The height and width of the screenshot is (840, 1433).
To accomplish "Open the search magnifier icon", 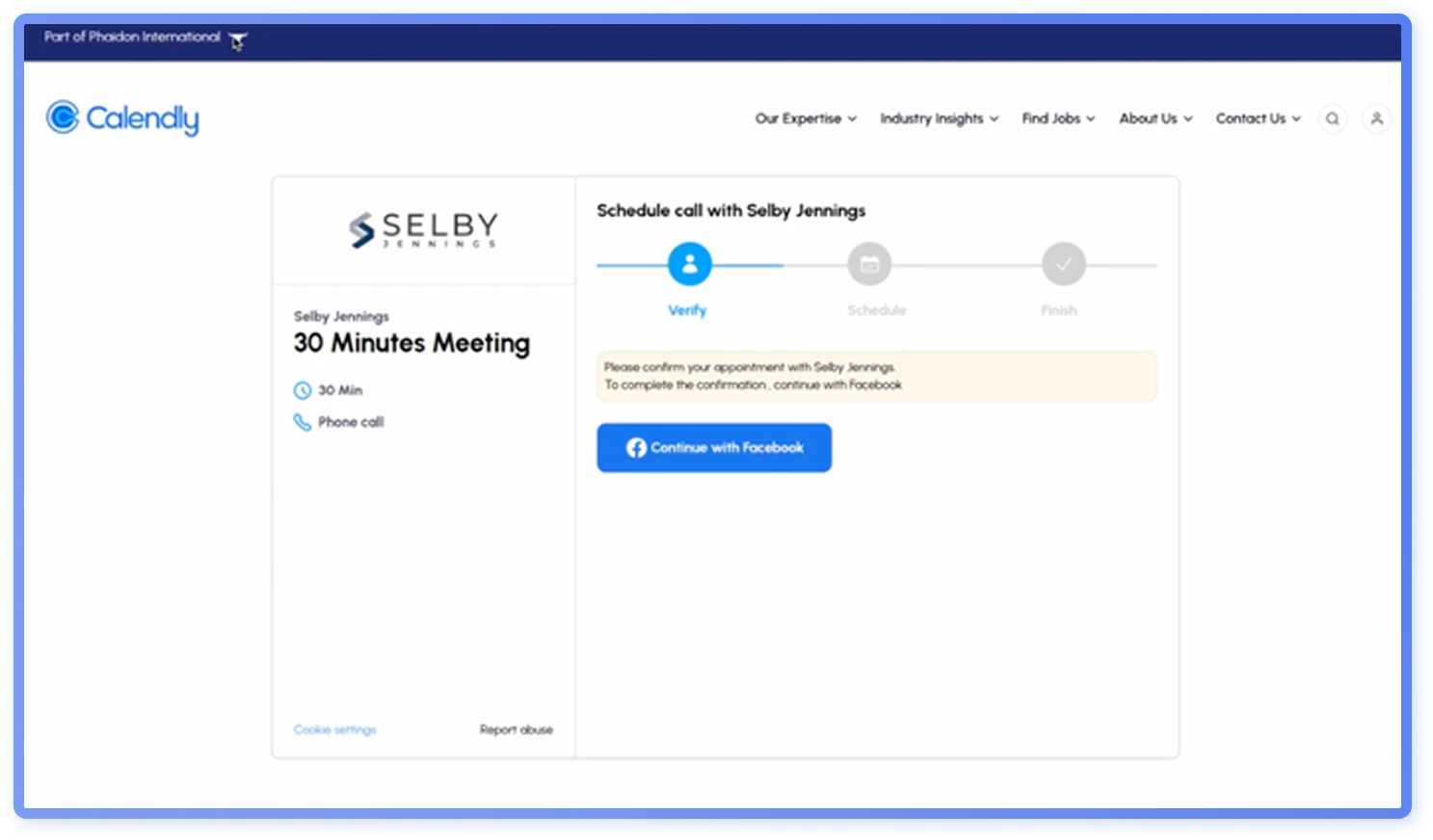I will pos(1332,118).
